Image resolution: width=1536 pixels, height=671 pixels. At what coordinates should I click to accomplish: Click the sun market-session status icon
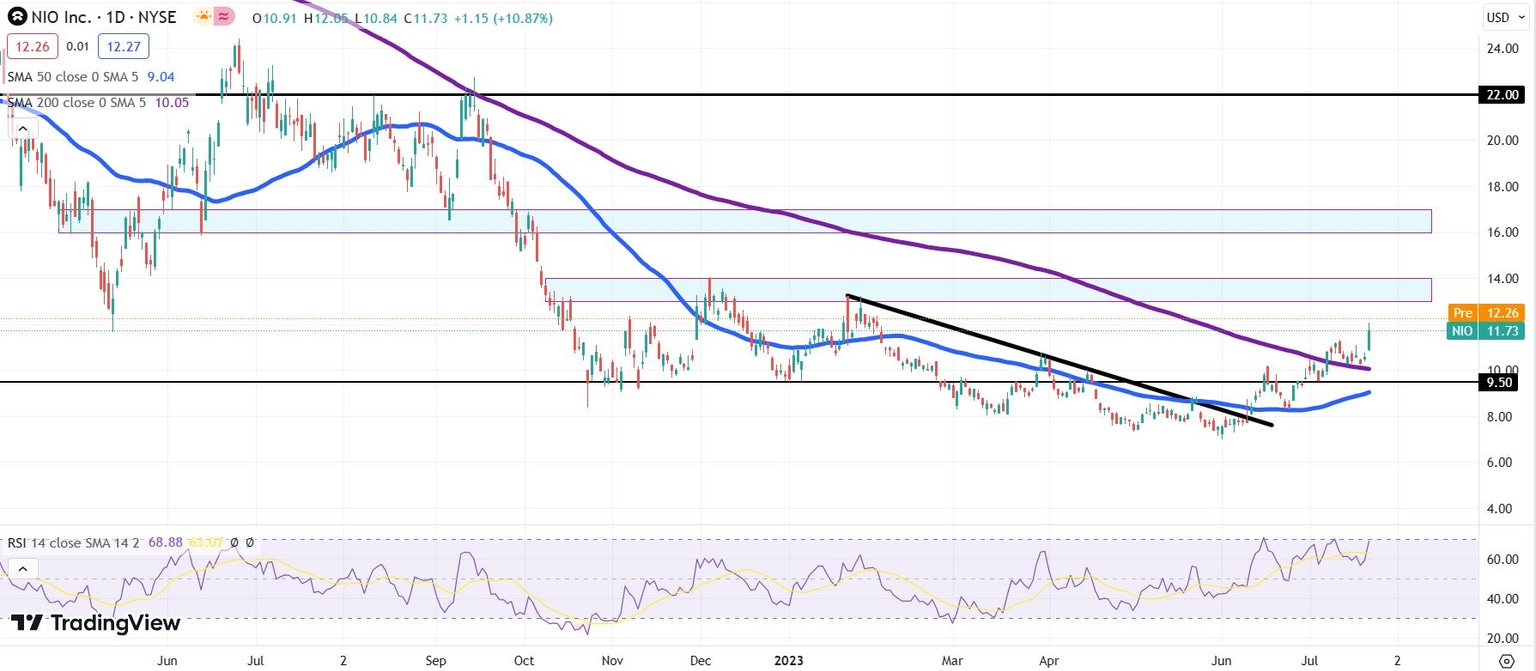click(x=202, y=16)
